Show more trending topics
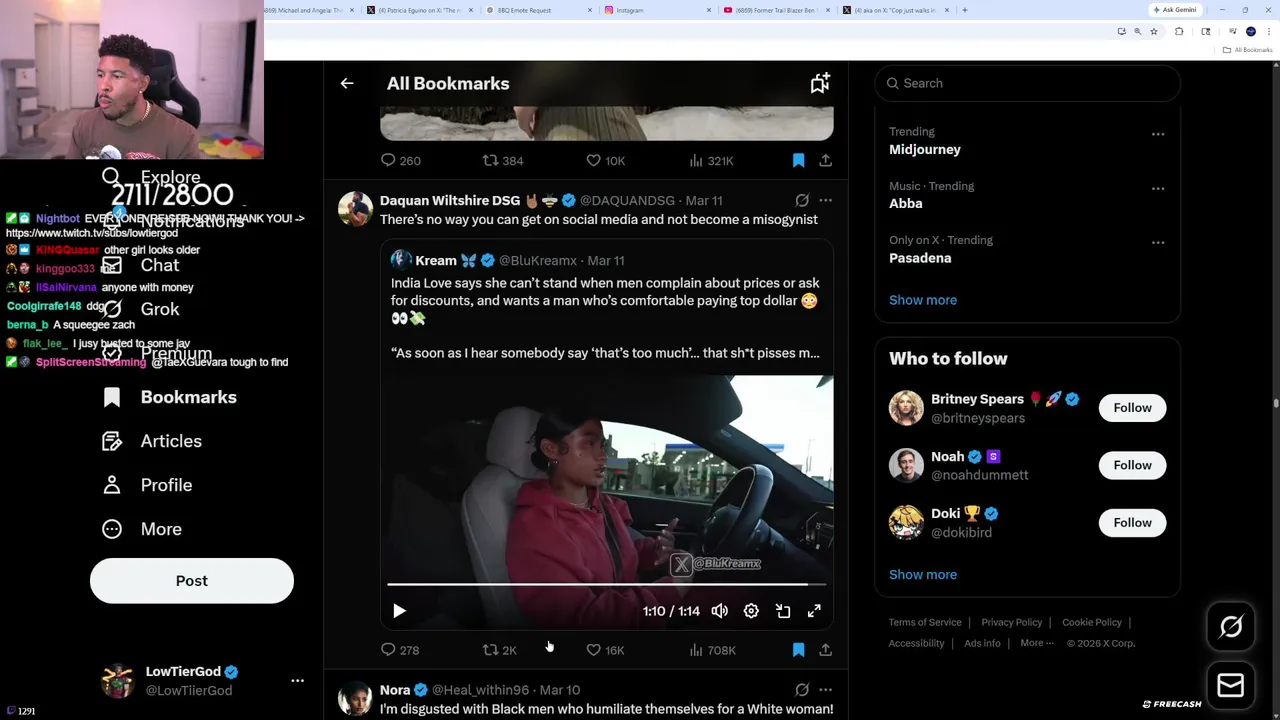 922,300
